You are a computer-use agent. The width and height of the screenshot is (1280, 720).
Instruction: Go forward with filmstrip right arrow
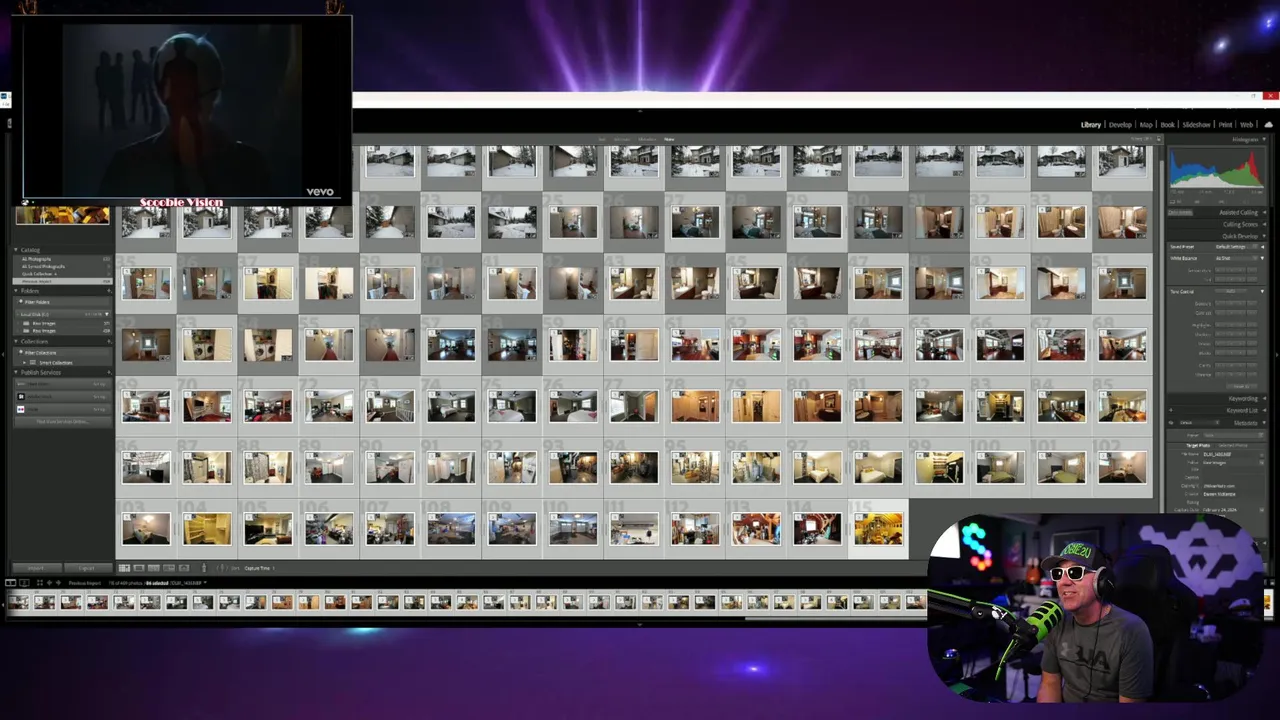click(x=58, y=582)
